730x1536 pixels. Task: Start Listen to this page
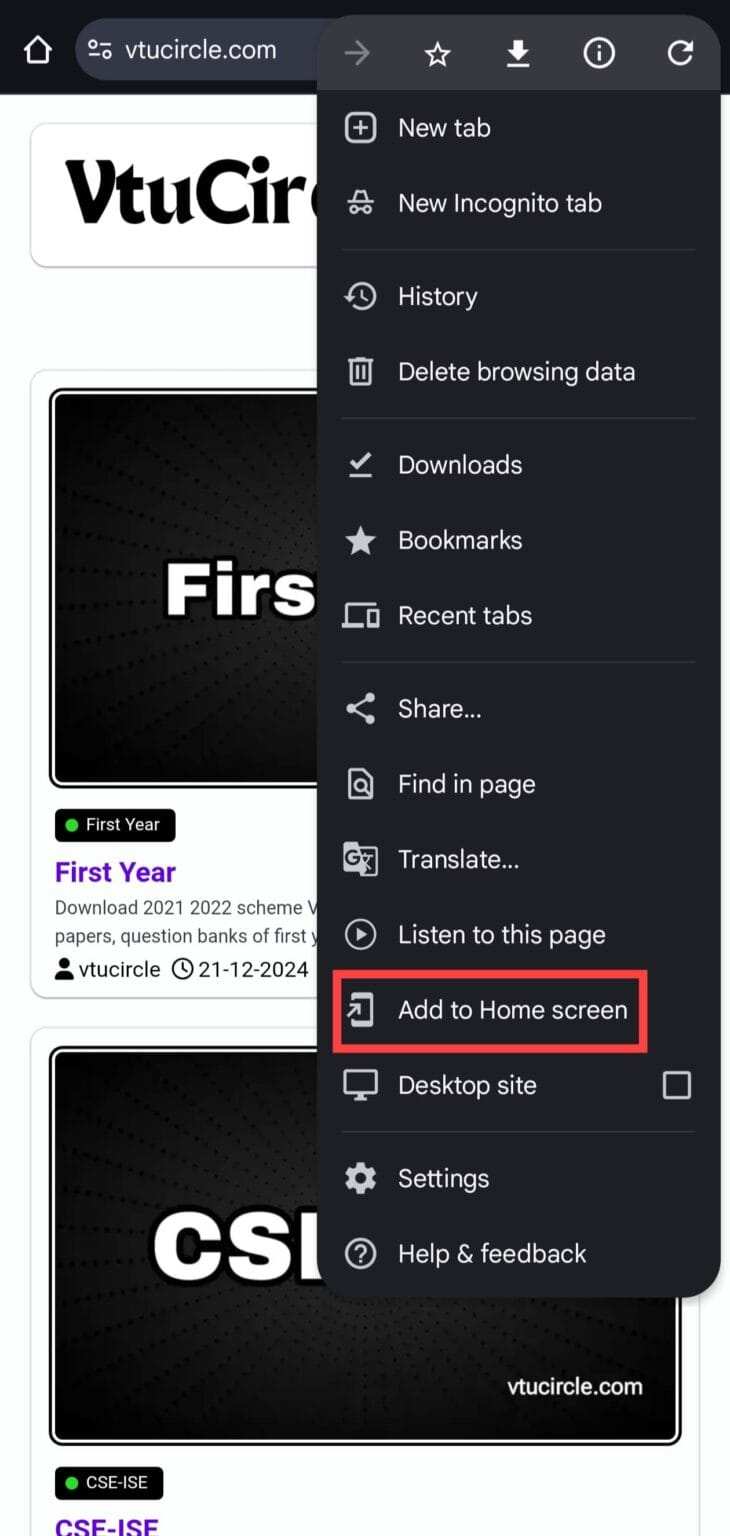tap(518, 935)
